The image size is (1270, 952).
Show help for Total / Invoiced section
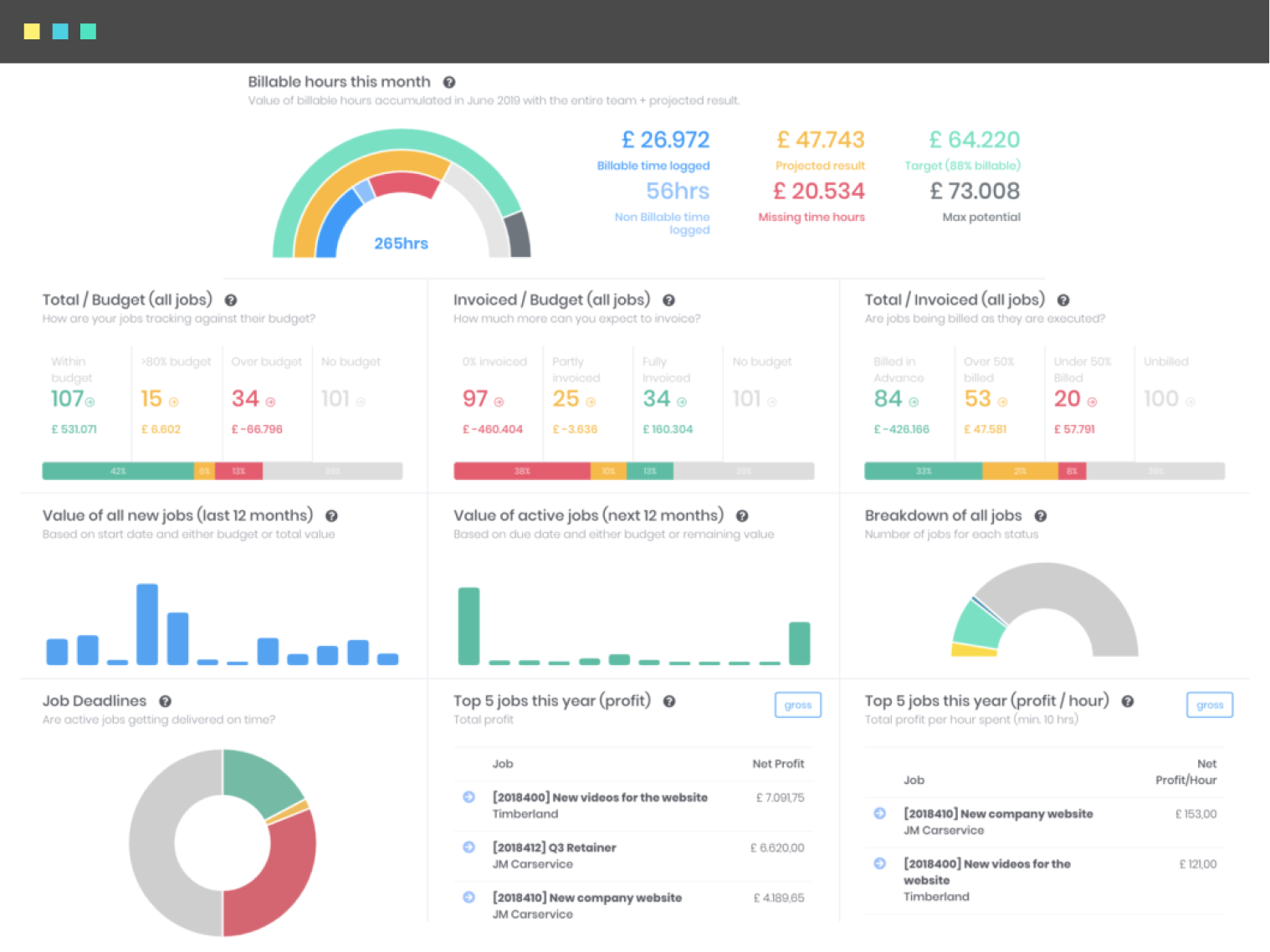pos(1063,300)
